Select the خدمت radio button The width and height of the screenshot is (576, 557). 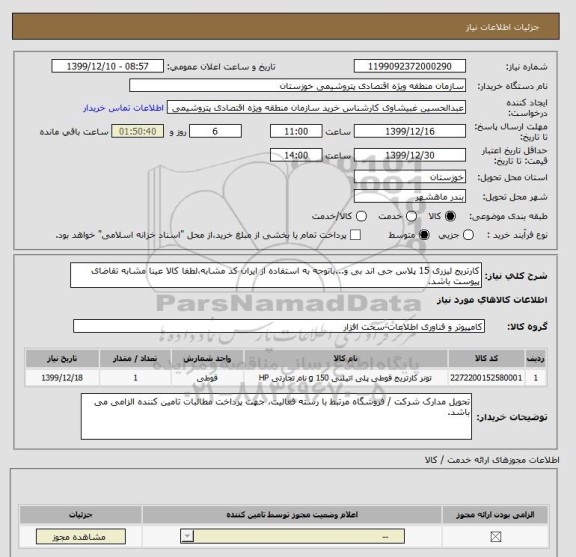411,216
